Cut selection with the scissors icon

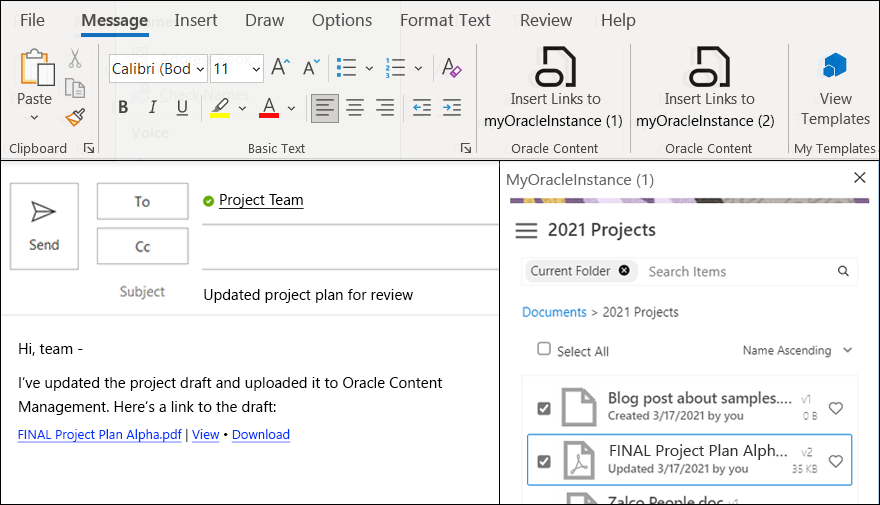tap(75, 58)
